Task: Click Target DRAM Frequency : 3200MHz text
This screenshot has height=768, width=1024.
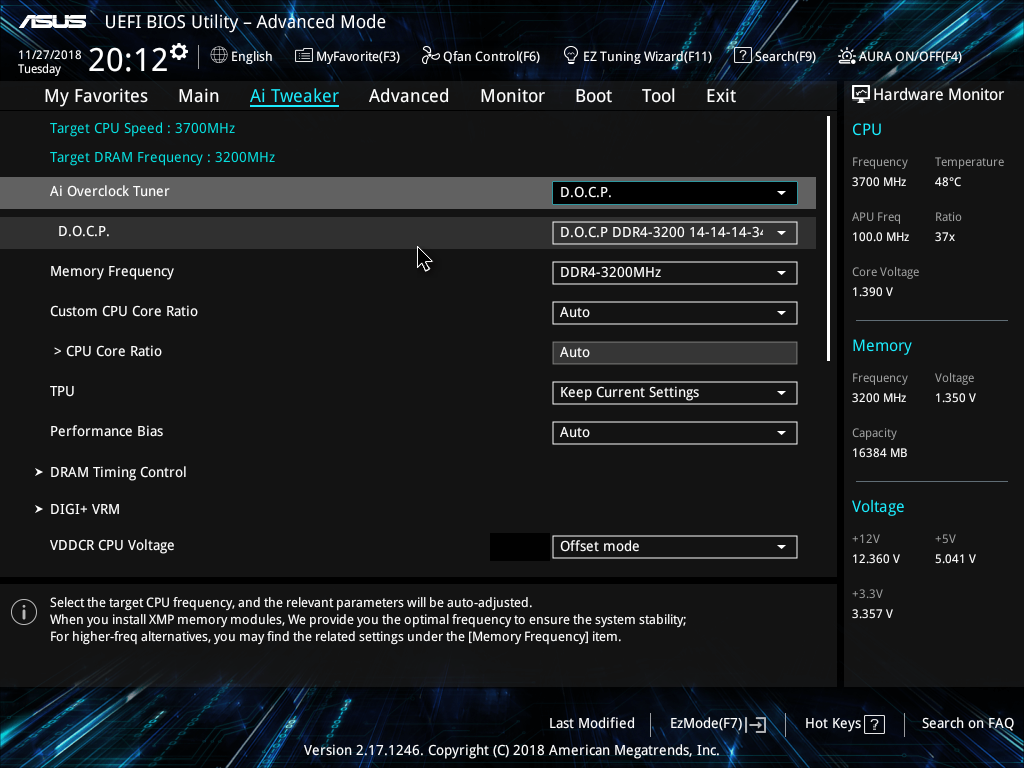Action: coord(163,157)
